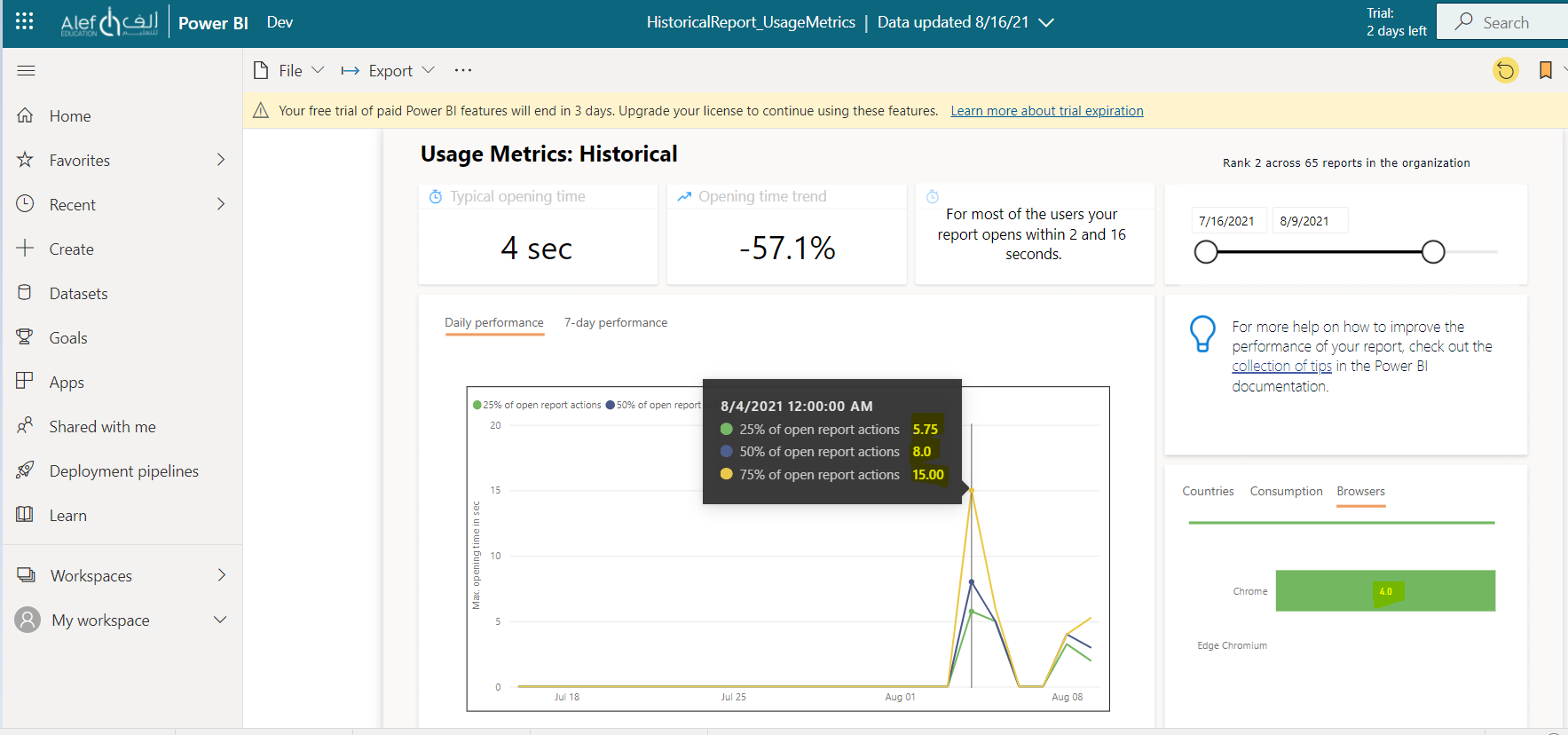Viewport: 1568px width, 735px height.
Task: Click the start handle of date slider
Action: [x=1206, y=252]
